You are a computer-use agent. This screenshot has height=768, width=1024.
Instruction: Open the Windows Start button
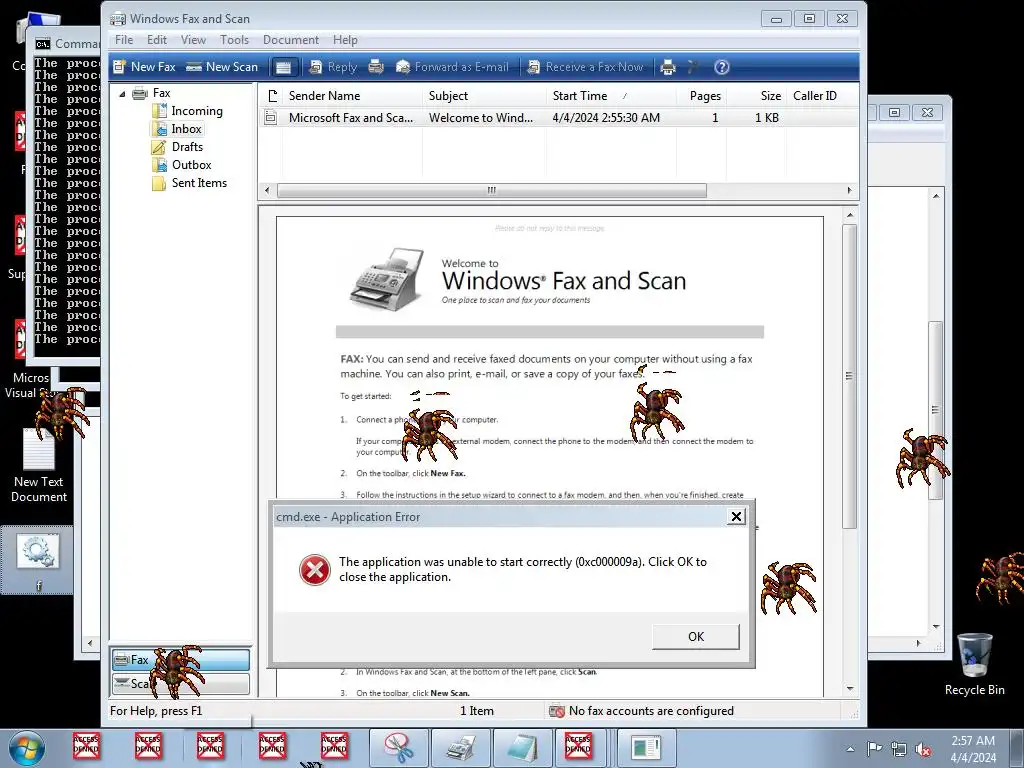point(26,748)
